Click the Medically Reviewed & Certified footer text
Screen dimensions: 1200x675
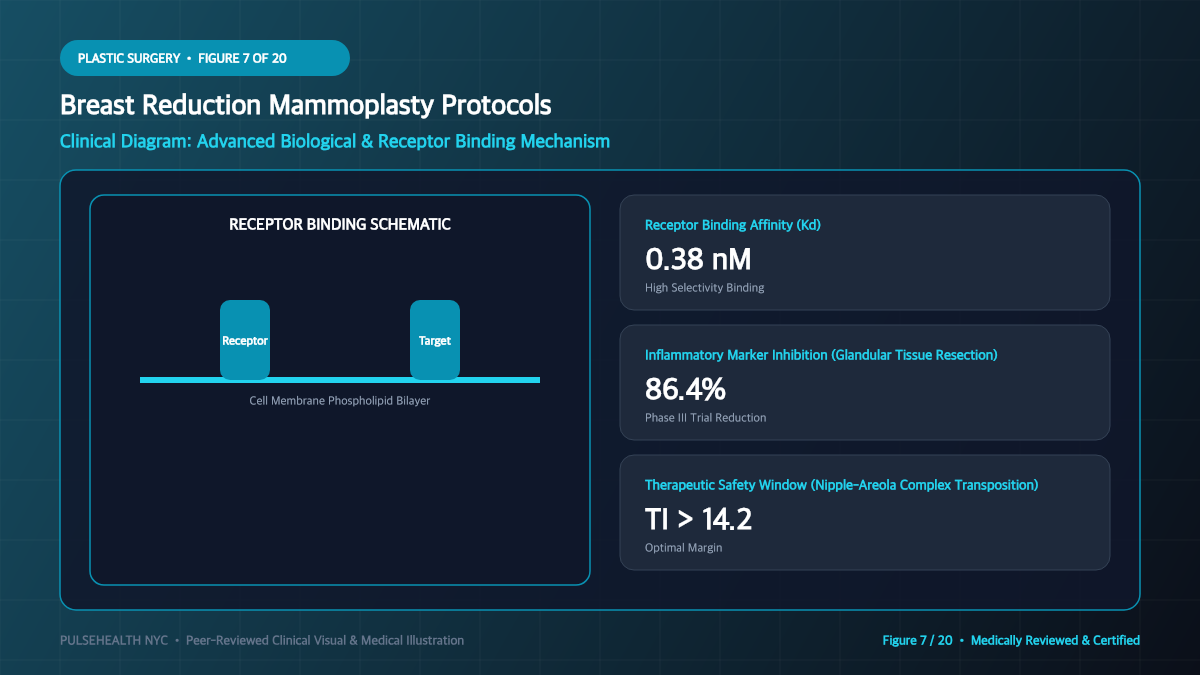(x=1055, y=640)
